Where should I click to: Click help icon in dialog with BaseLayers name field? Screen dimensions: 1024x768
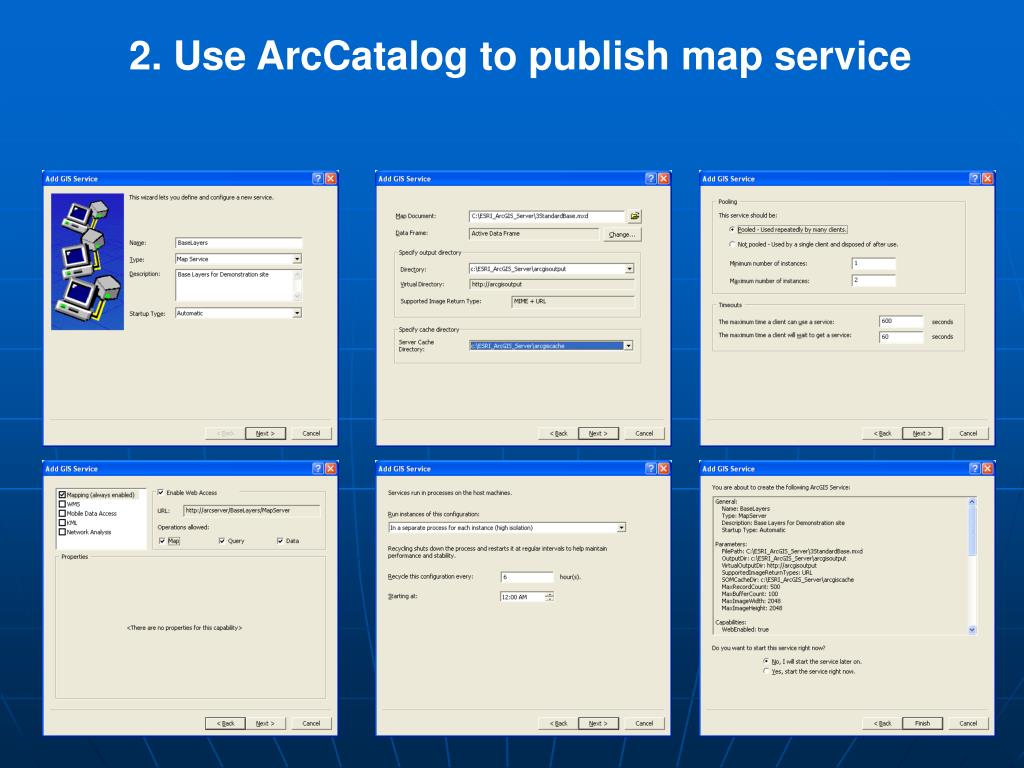click(317, 178)
